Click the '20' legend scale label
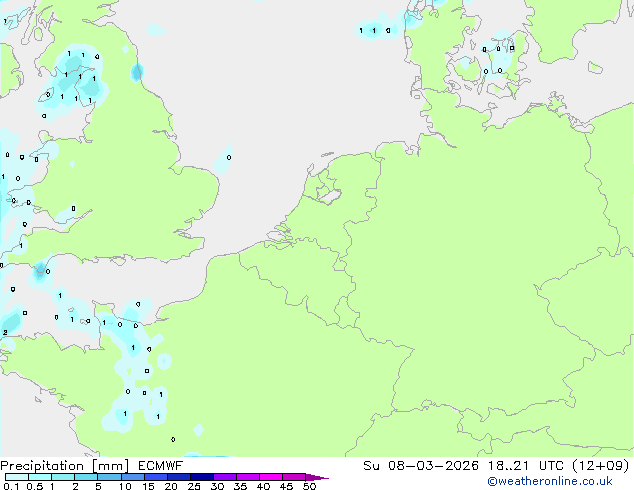This screenshot has height=490, width=634. click(171, 486)
